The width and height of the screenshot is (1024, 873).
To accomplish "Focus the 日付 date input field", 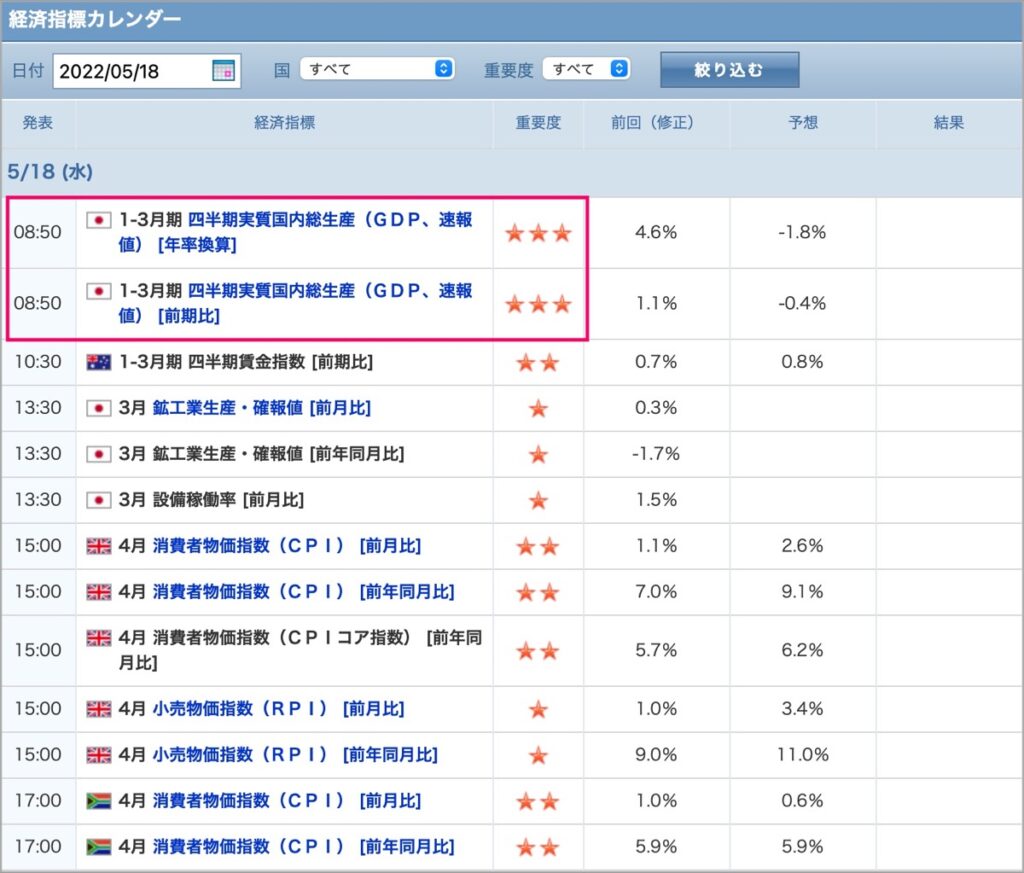I will tap(146, 71).
